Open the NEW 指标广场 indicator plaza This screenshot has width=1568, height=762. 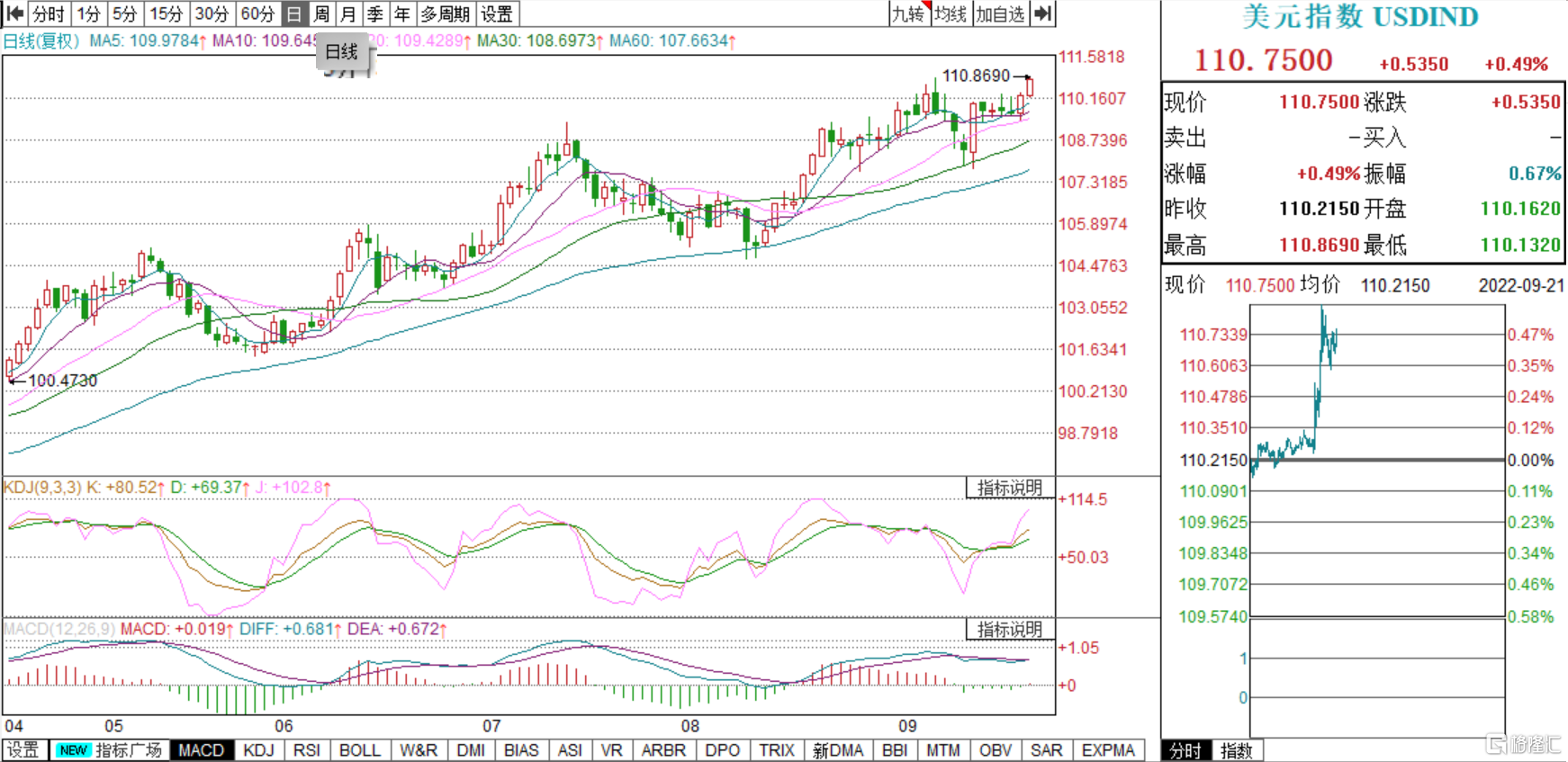click(110, 750)
